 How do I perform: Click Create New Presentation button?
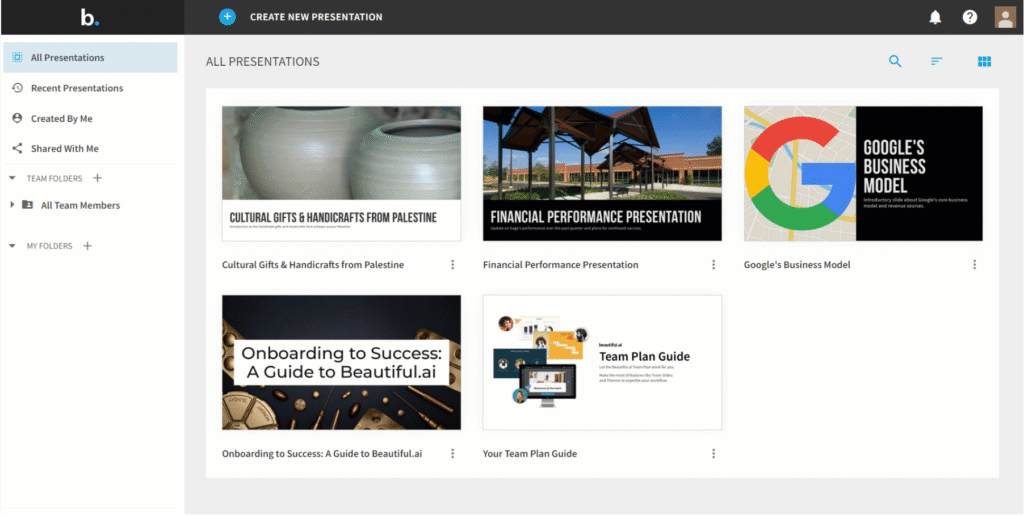(315, 17)
